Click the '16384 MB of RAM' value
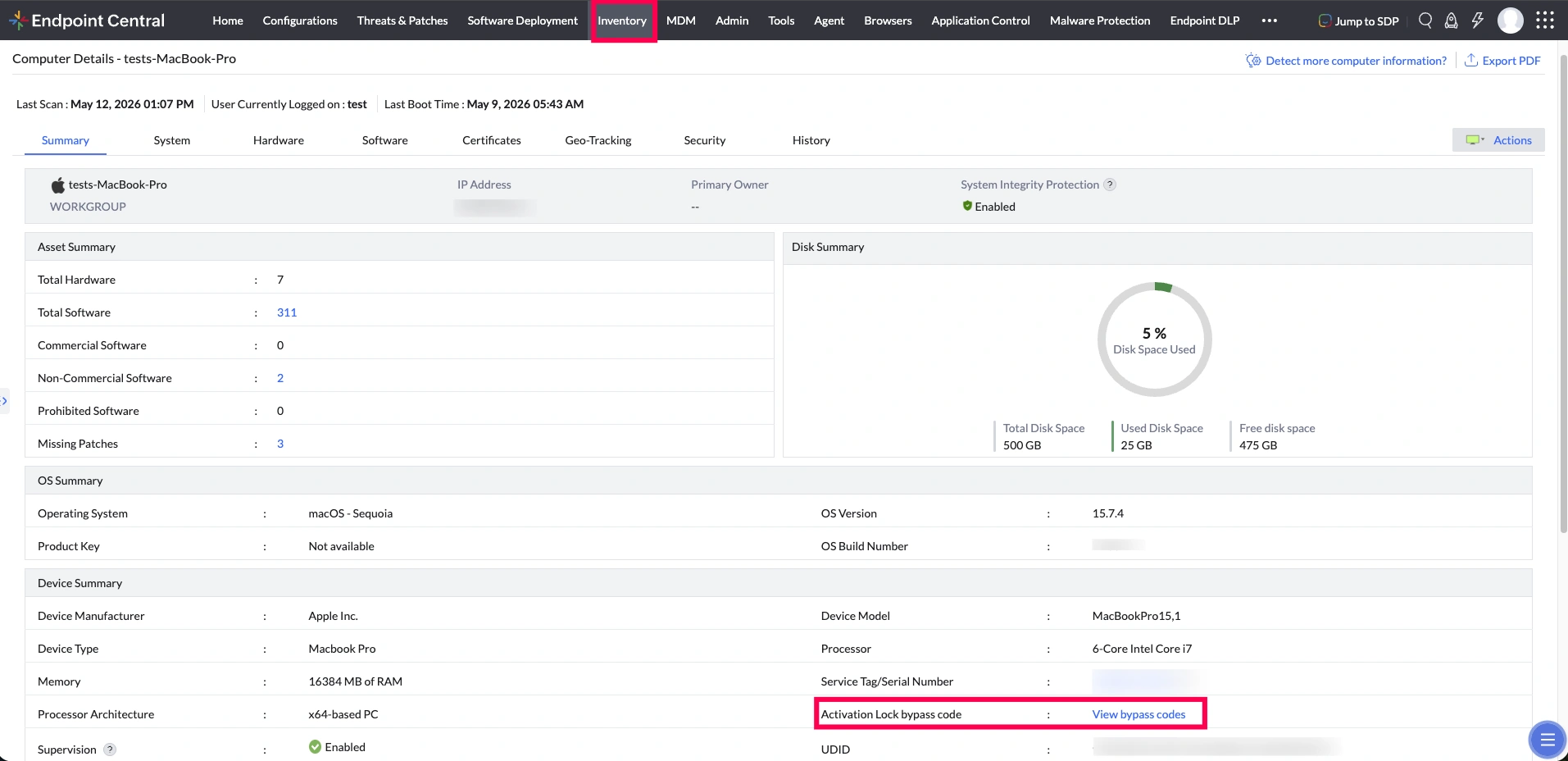1568x761 pixels. (x=355, y=681)
